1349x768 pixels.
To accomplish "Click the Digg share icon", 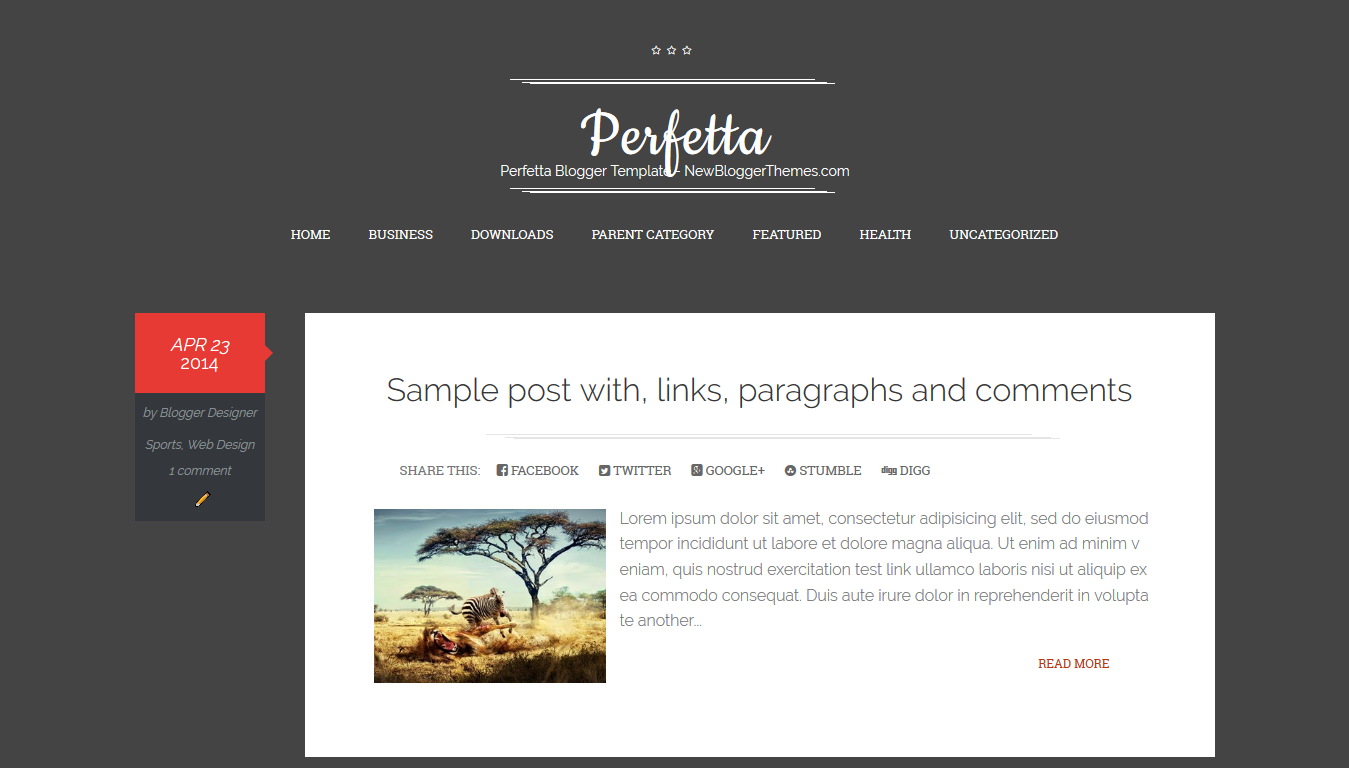I will click(889, 470).
